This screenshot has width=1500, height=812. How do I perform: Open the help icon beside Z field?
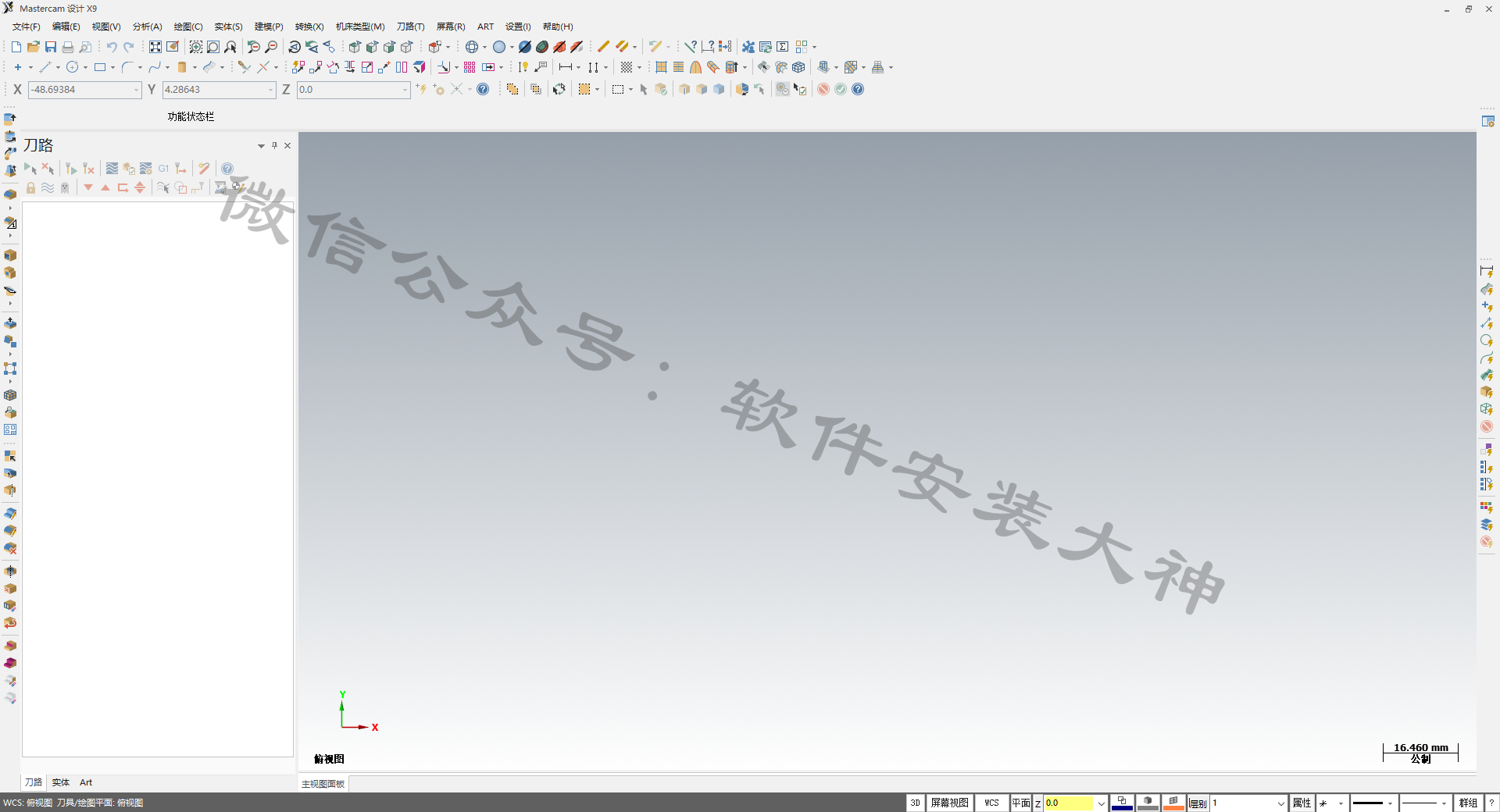(x=483, y=89)
